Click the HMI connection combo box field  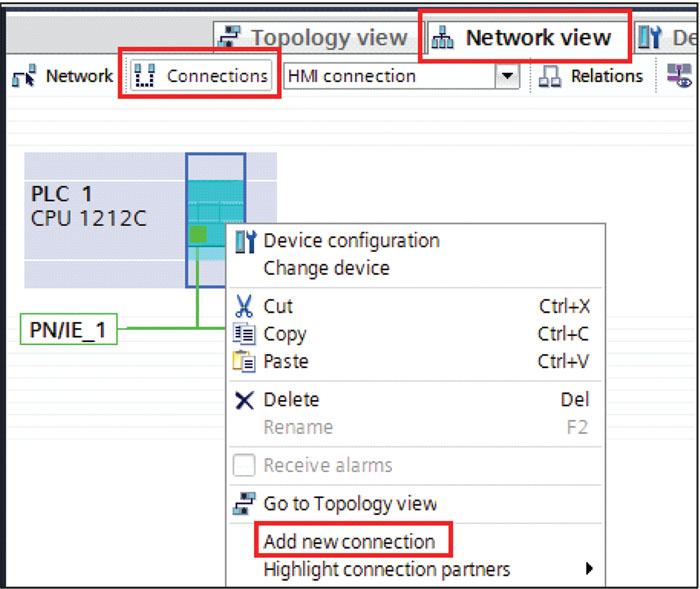[x=390, y=76]
